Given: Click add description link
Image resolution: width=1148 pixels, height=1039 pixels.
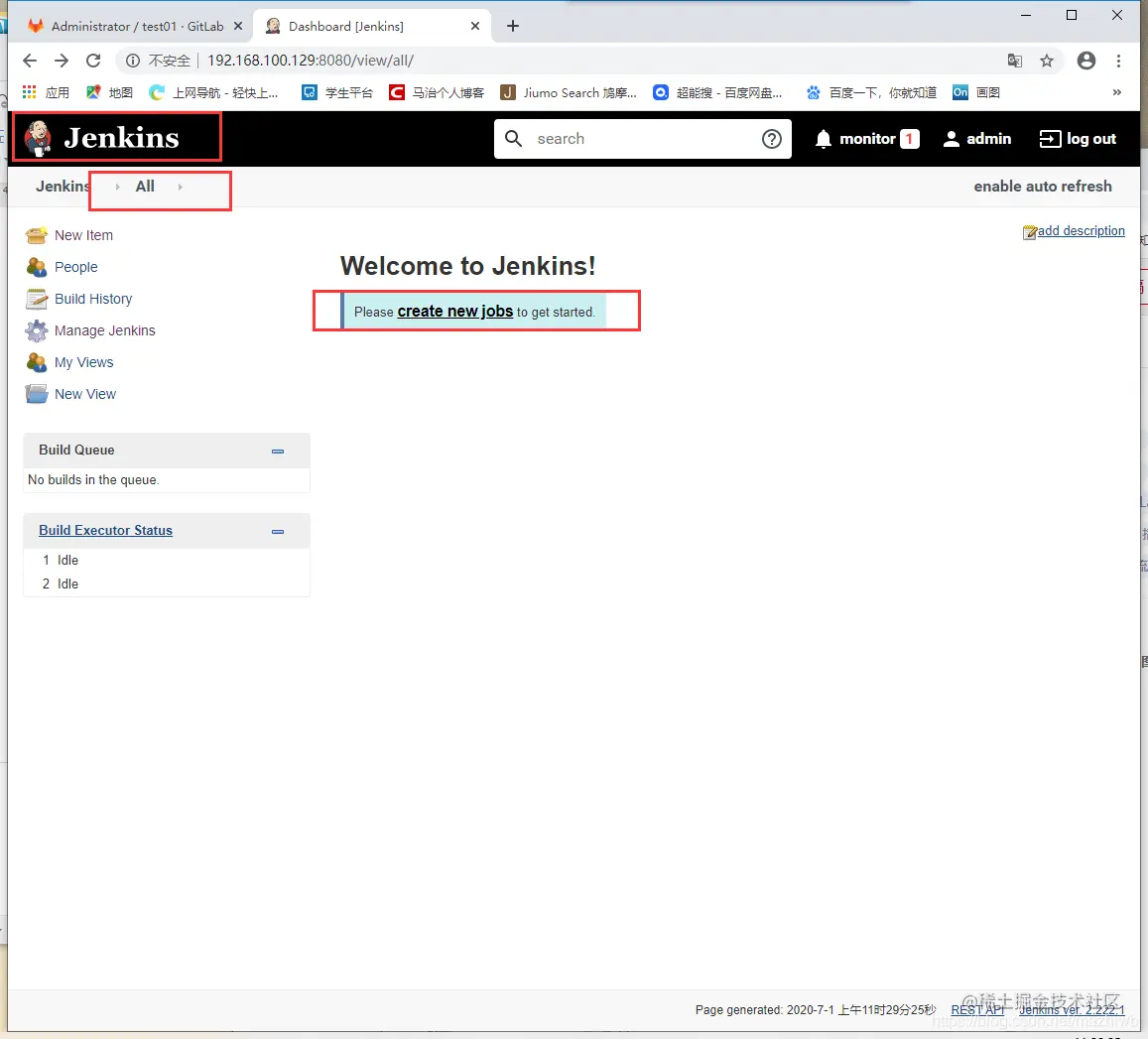Looking at the screenshot, I should [x=1081, y=230].
